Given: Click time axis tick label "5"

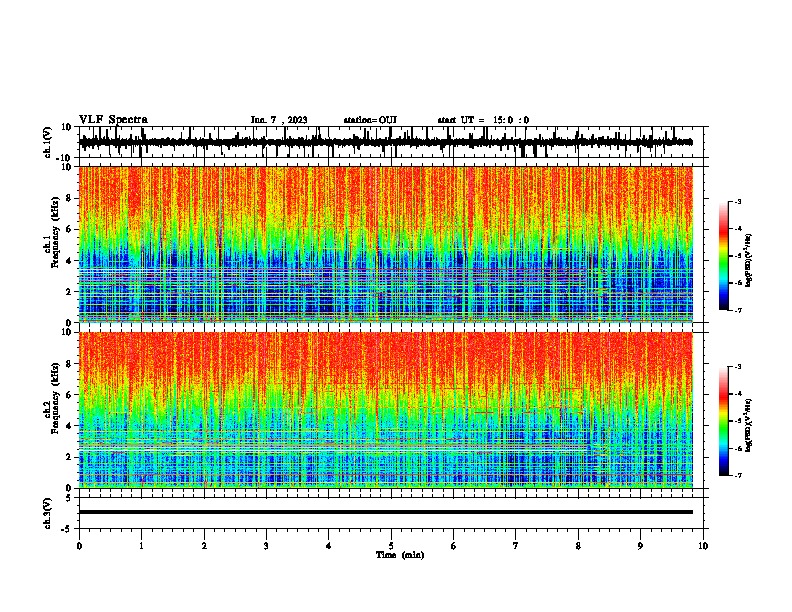Looking at the screenshot, I should (x=391, y=546).
